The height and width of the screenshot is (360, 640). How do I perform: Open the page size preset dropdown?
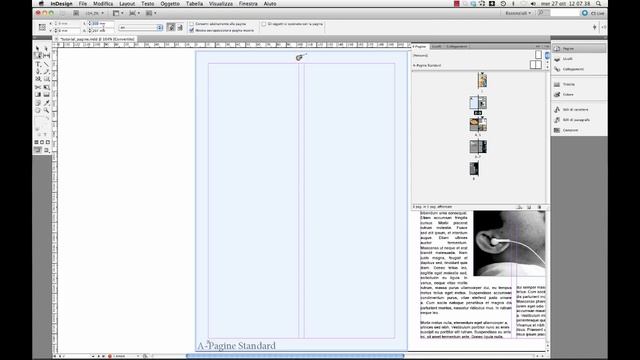pos(141,27)
